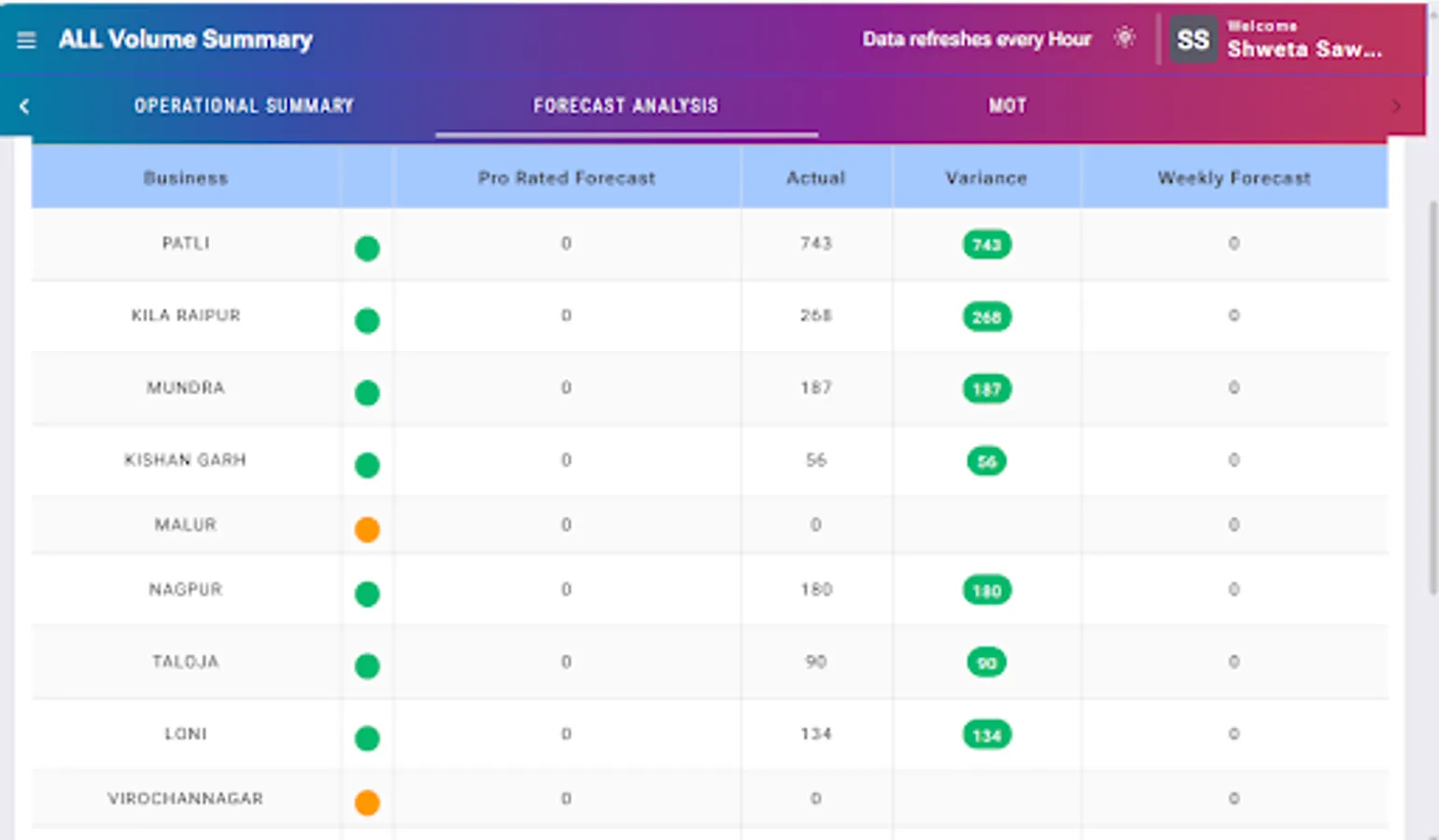This screenshot has height=840, width=1439.
Task: Select the TALOJA business name
Action: pos(186,662)
